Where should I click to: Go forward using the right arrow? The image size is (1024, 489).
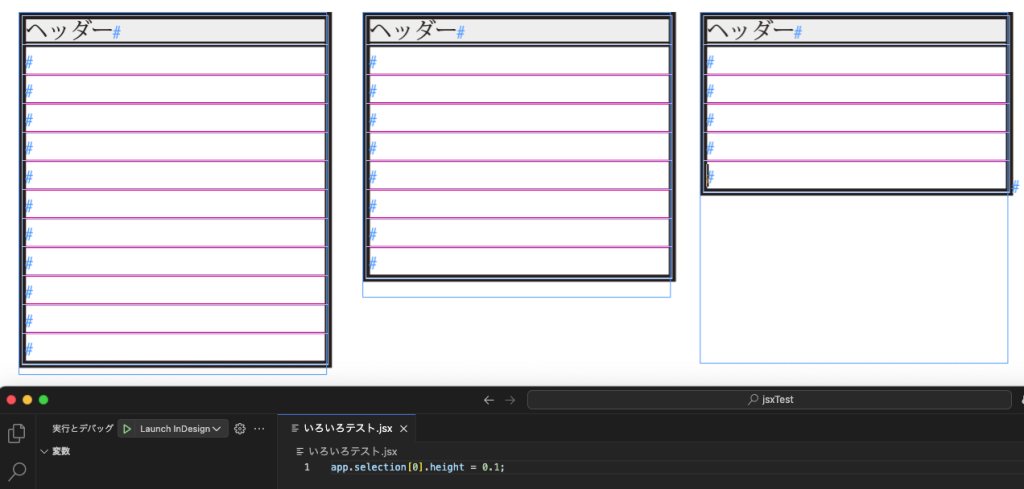511,400
